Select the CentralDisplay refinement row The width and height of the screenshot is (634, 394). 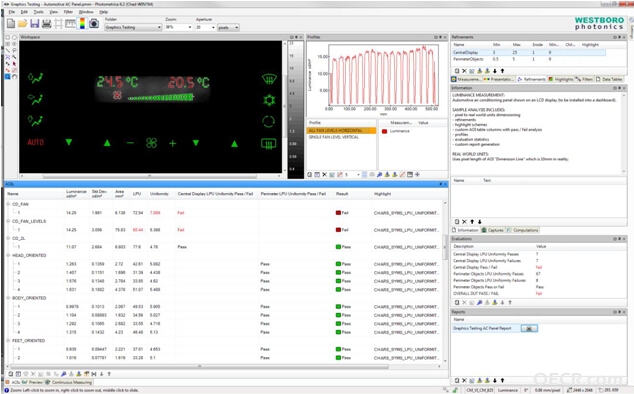click(x=528, y=53)
